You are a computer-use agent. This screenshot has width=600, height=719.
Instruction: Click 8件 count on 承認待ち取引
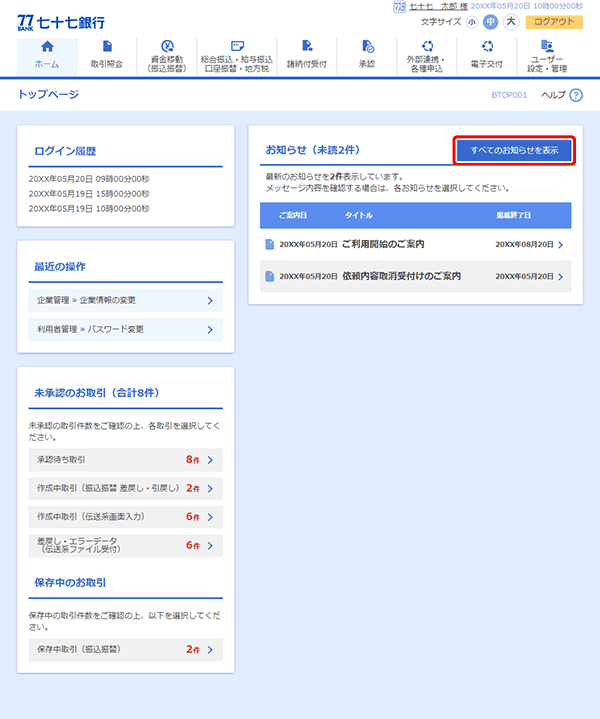(x=193, y=459)
